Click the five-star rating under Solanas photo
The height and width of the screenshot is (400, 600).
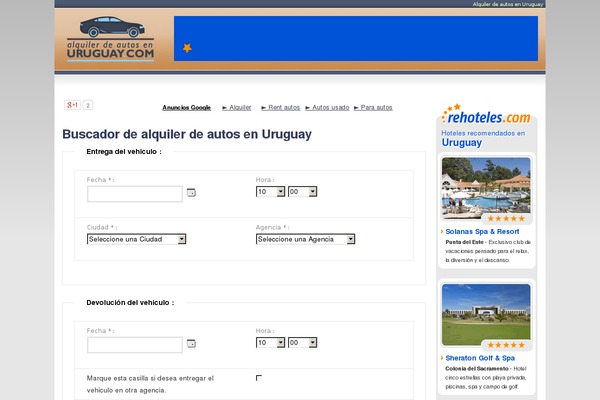(x=506, y=219)
